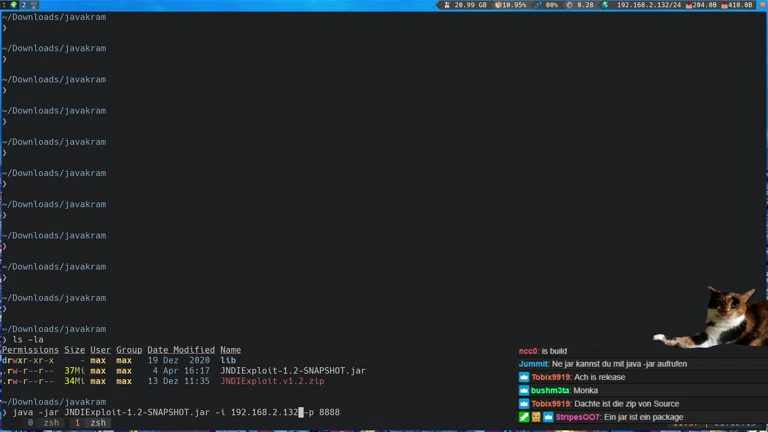Screen dimensions: 768x432
Task: Click the ncc0 username in chat
Action: pyautogui.click(x=528, y=351)
